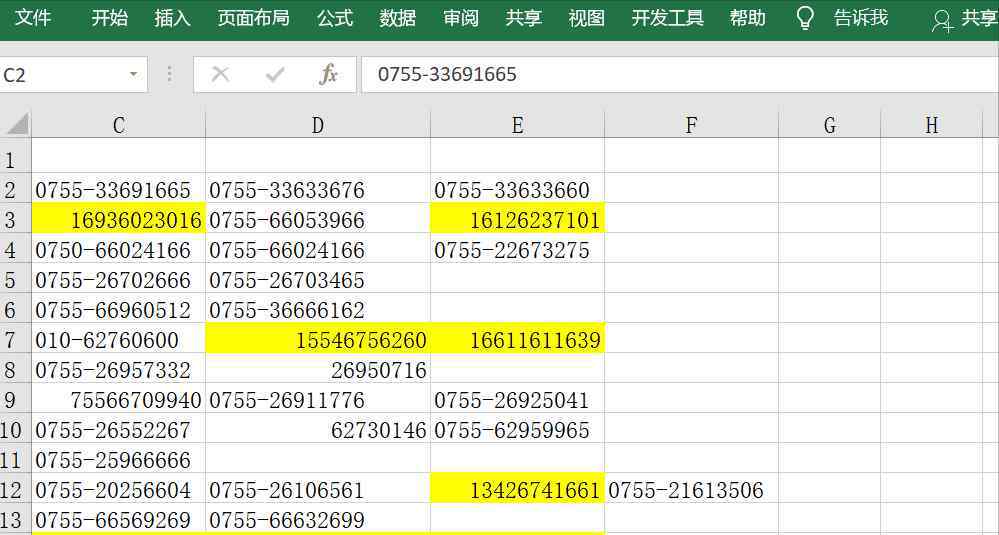Click the Tell Me lightbulb icon
The height and width of the screenshot is (535, 999).
click(x=805, y=19)
